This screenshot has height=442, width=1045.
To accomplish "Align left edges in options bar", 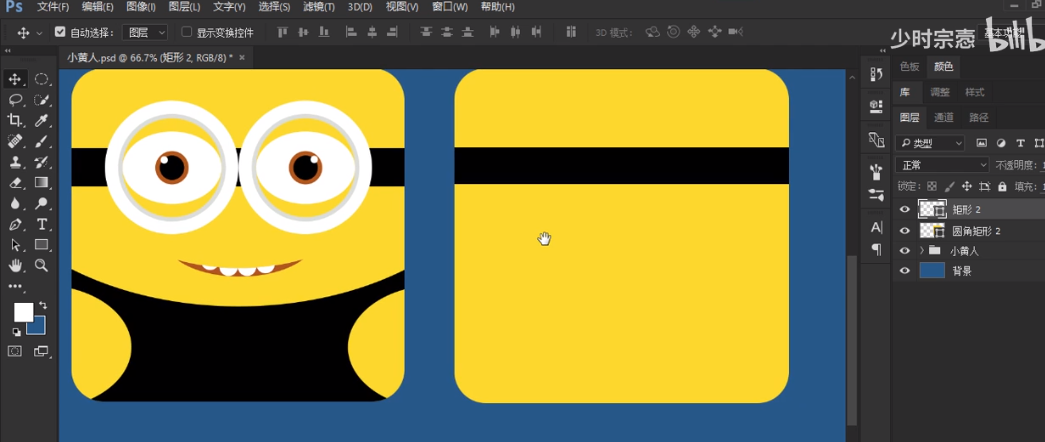I will point(351,32).
